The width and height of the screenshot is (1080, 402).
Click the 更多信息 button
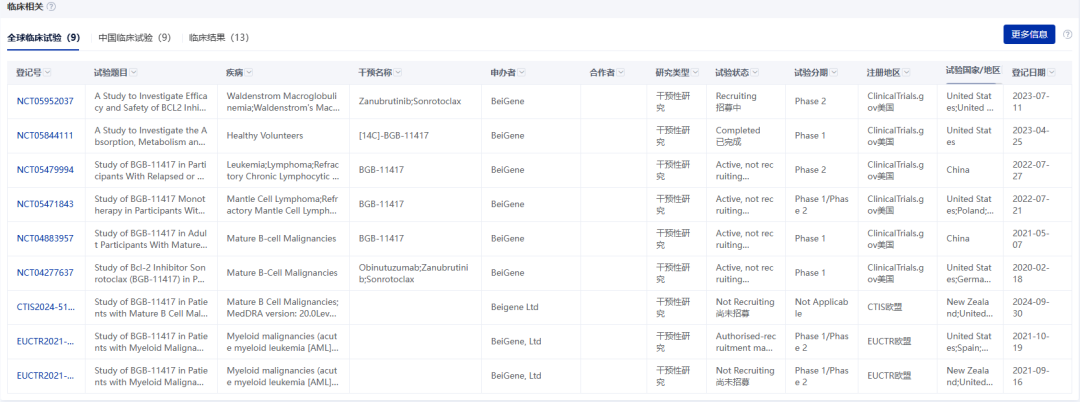coord(1029,34)
